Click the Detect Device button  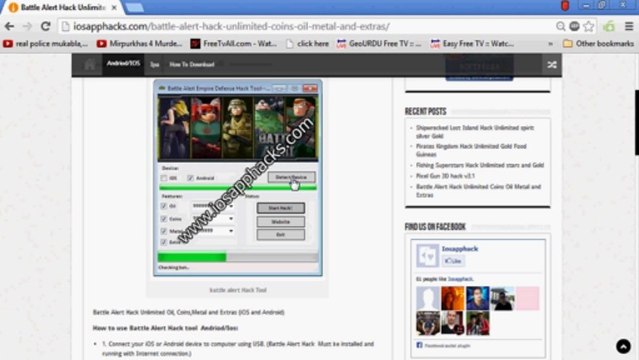(291, 177)
